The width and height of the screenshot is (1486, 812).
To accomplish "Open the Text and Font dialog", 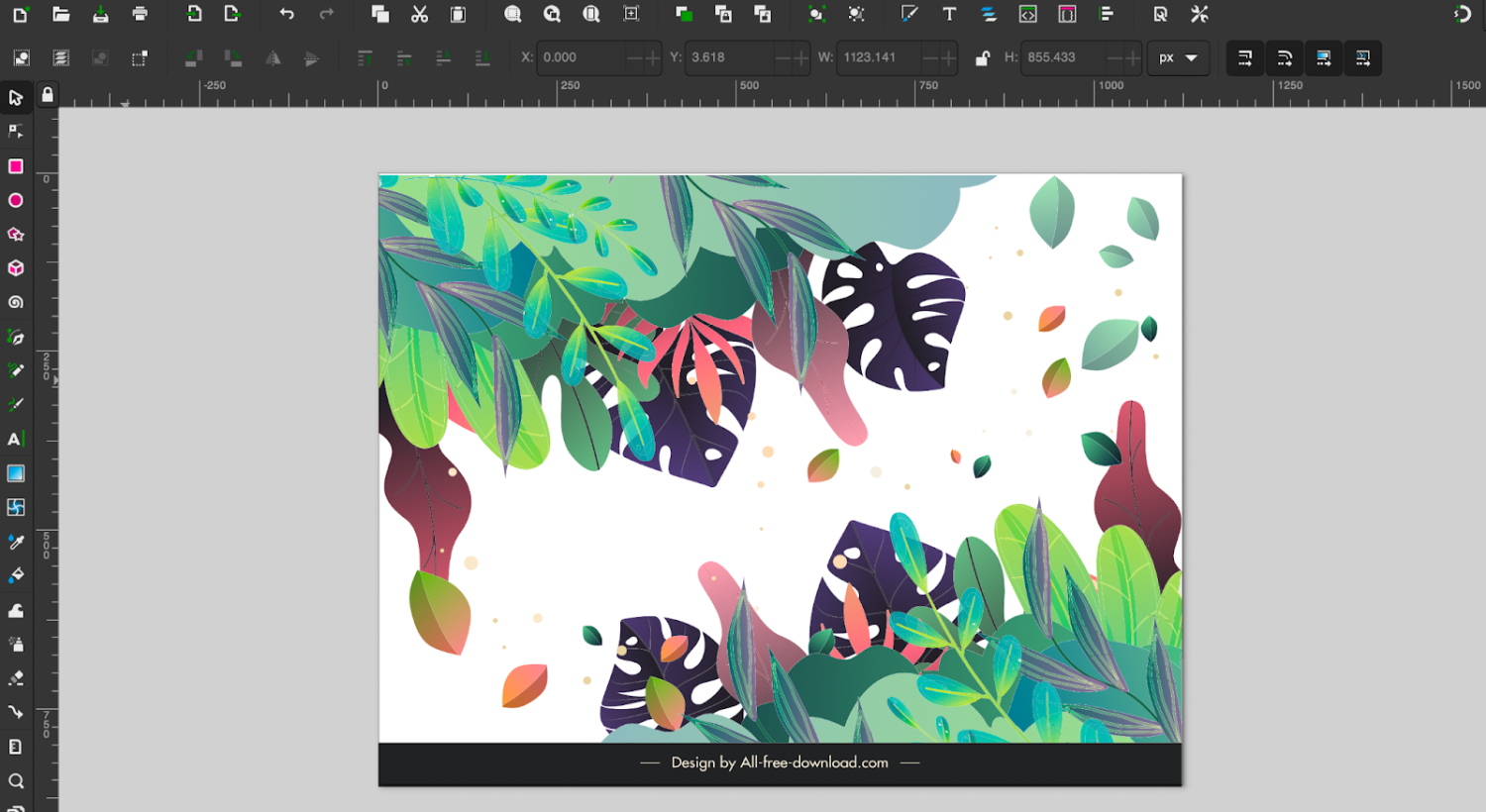I will tap(949, 14).
